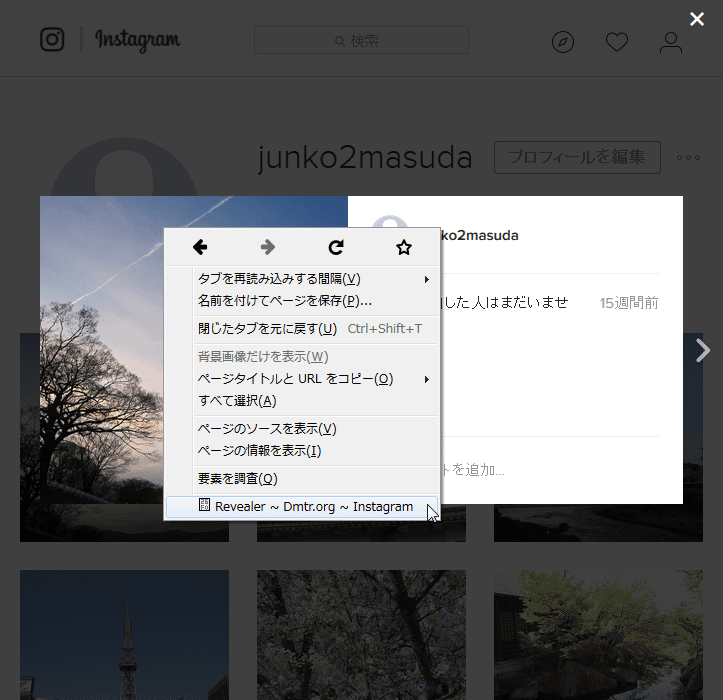The image size is (723, 700).
Task: Go to next photo with right chevron
Action: 702,350
